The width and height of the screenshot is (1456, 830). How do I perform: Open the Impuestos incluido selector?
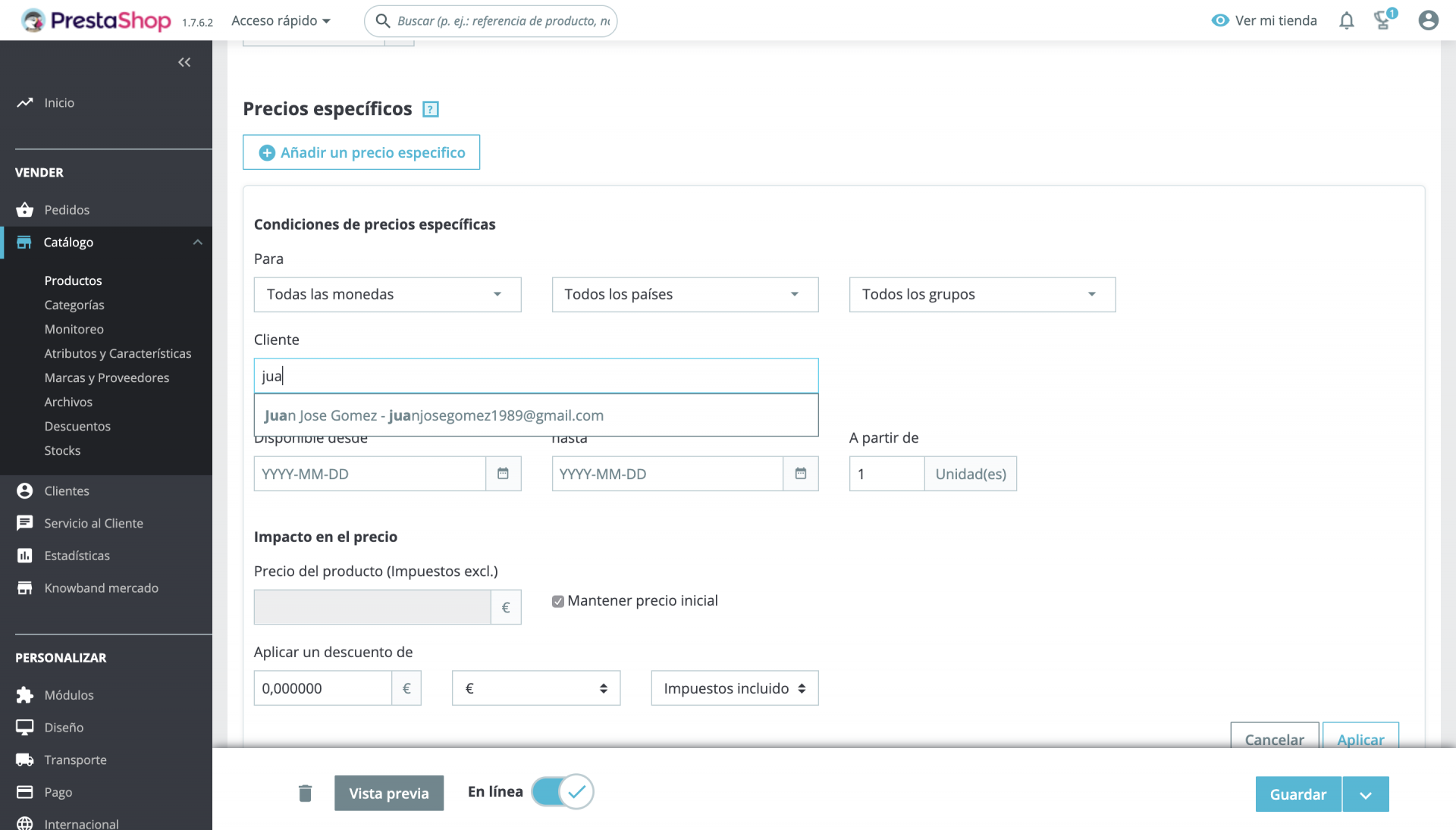point(734,688)
